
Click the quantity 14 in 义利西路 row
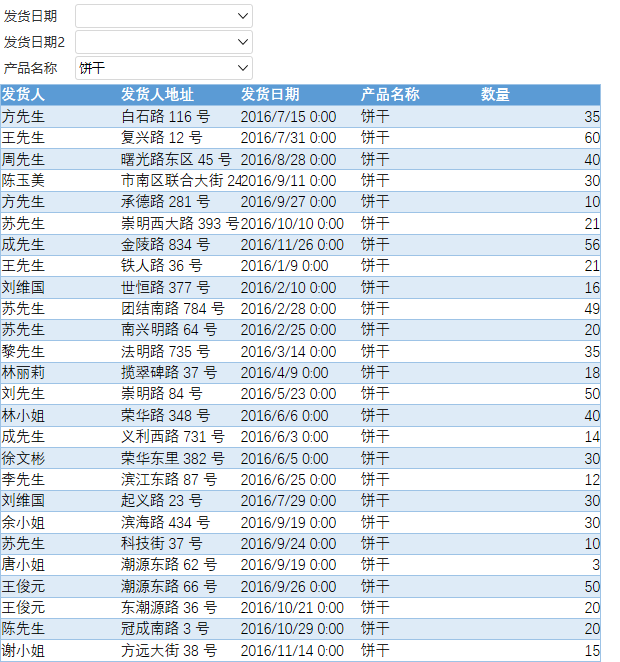tap(592, 437)
